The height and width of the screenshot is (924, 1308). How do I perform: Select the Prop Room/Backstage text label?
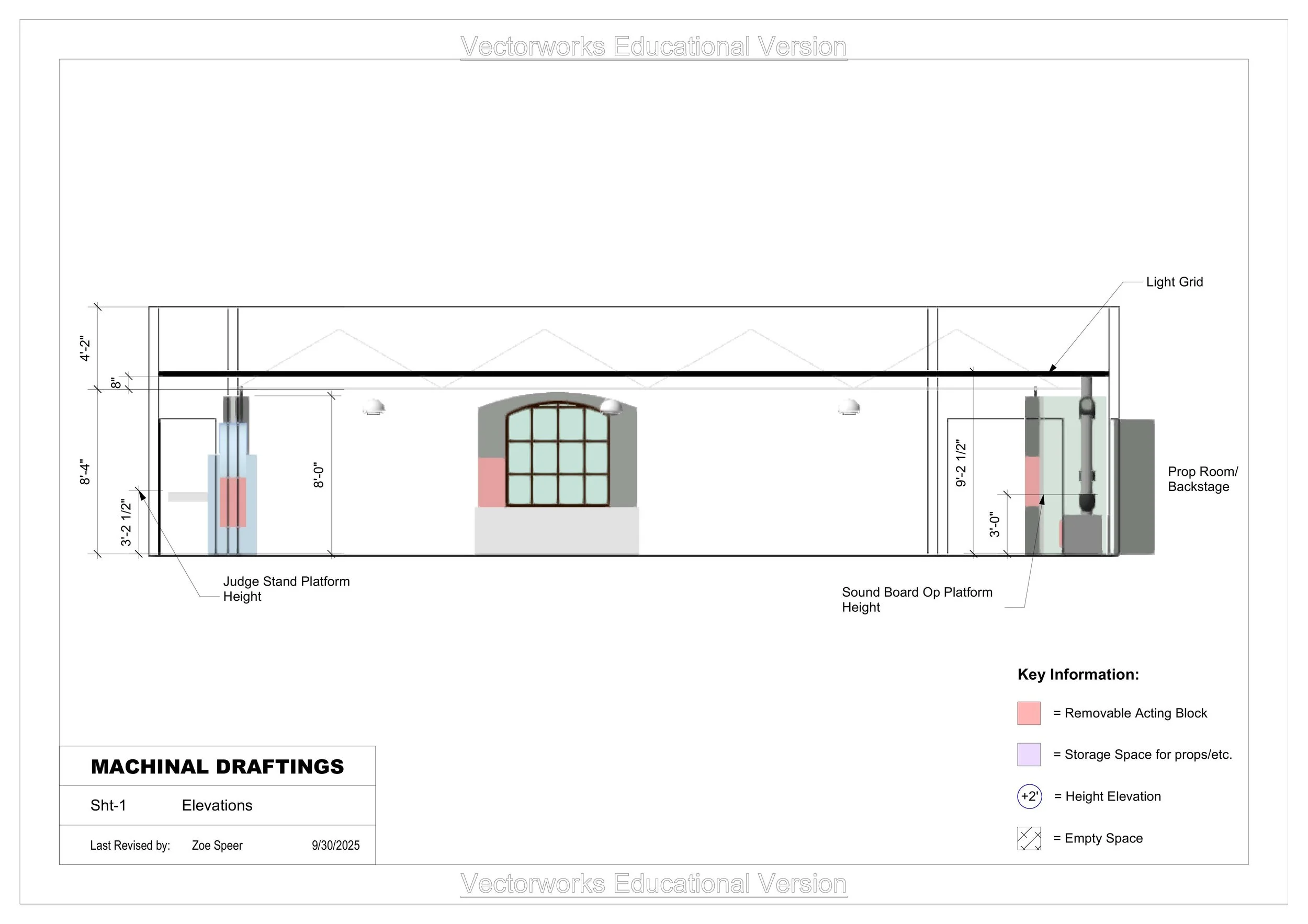(1202, 479)
